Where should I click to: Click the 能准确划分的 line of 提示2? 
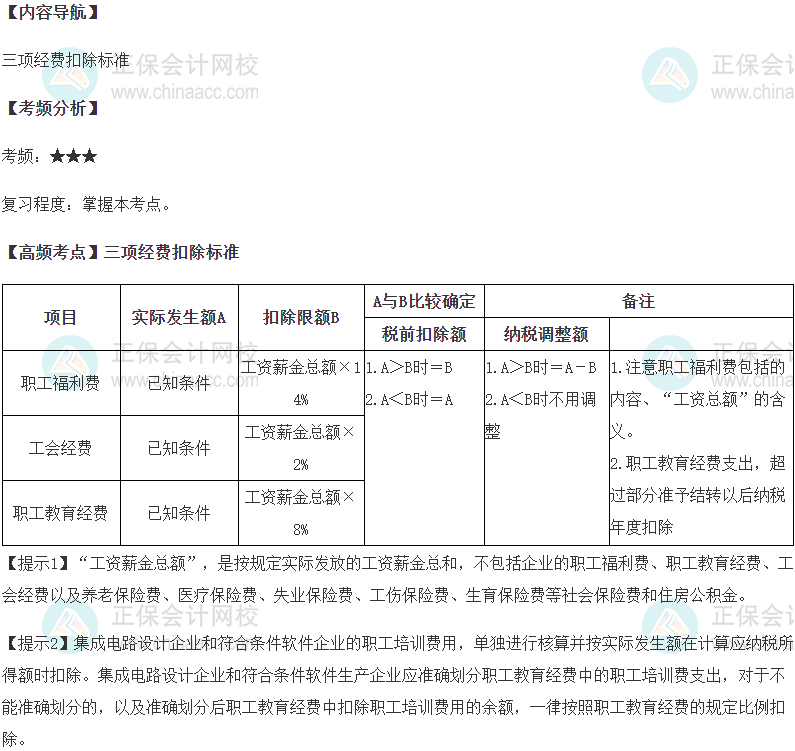click(393, 707)
